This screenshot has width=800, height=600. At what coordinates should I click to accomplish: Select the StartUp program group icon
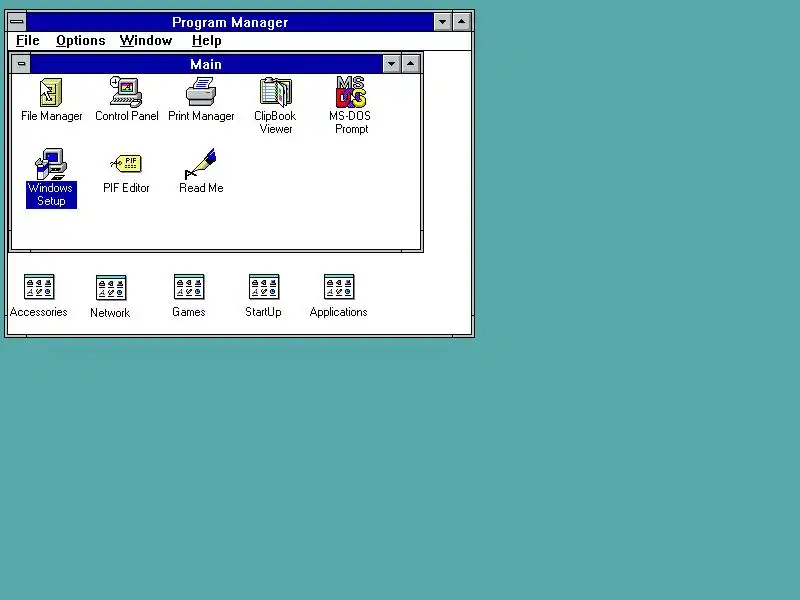coord(264,287)
